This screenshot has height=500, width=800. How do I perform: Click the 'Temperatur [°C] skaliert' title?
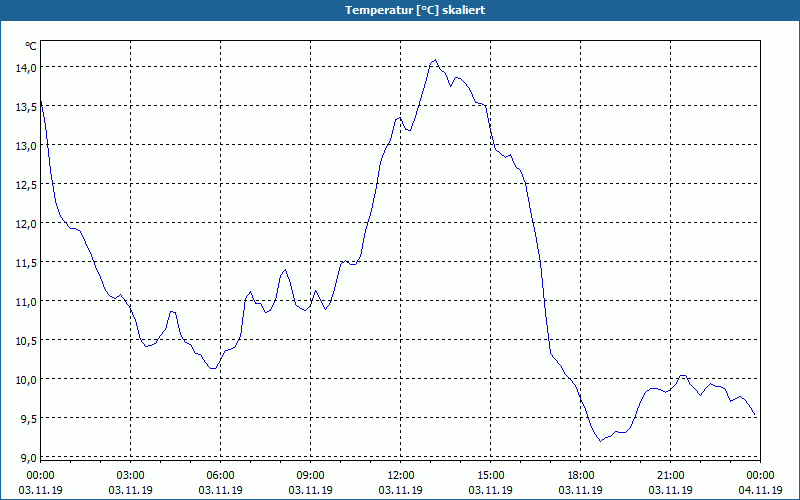(x=415, y=10)
